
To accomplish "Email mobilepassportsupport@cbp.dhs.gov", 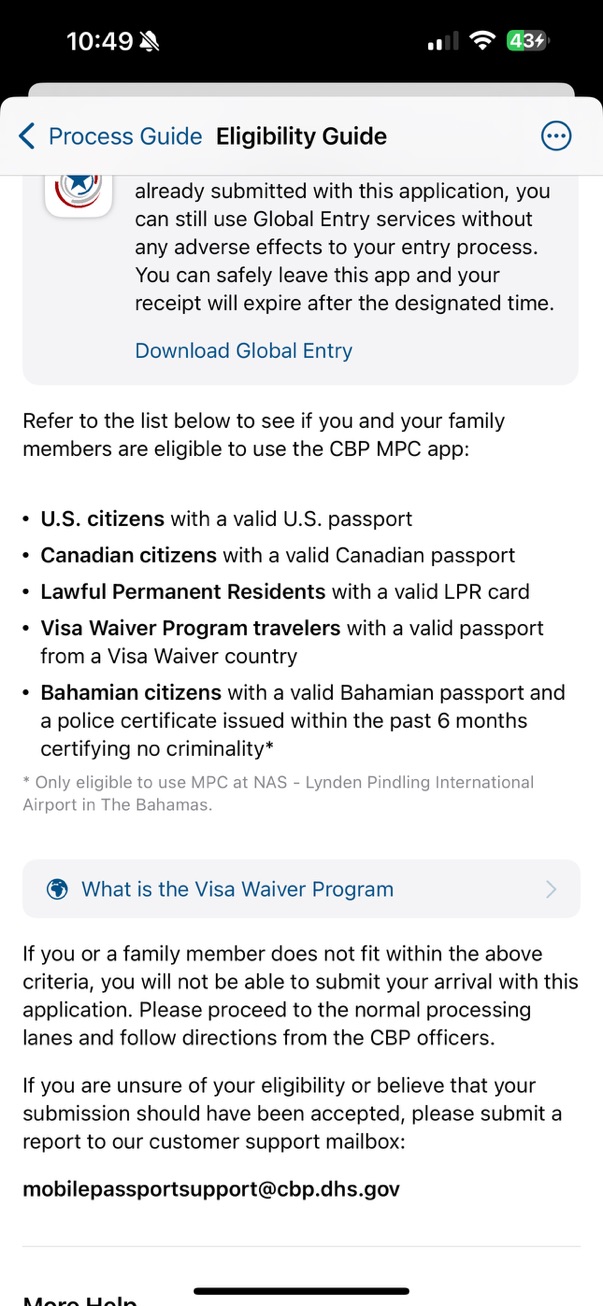I will pyautogui.click(x=211, y=1189).
